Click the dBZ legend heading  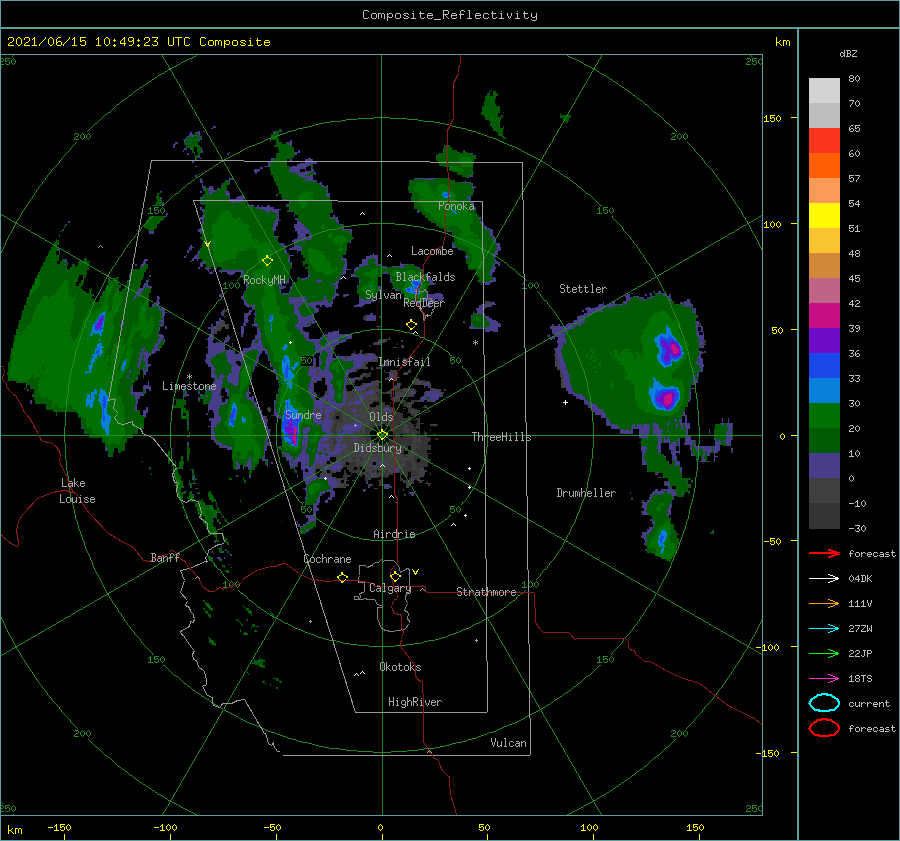[848, 53]
